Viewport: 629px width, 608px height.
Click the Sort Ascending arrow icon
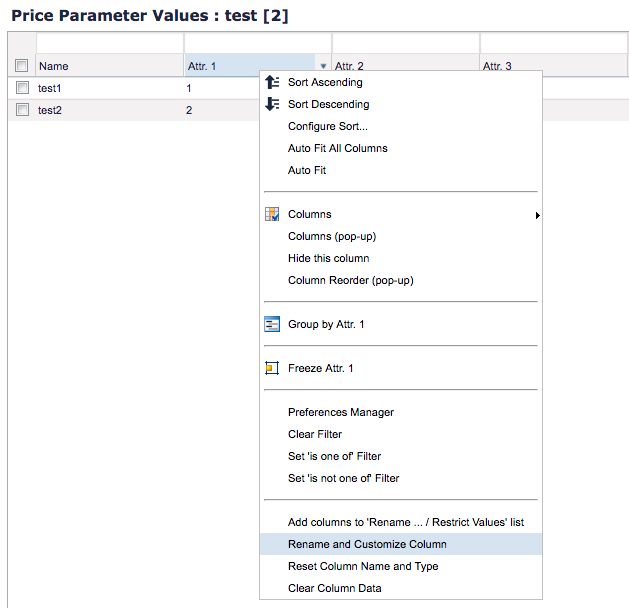(x=272, y=82)
